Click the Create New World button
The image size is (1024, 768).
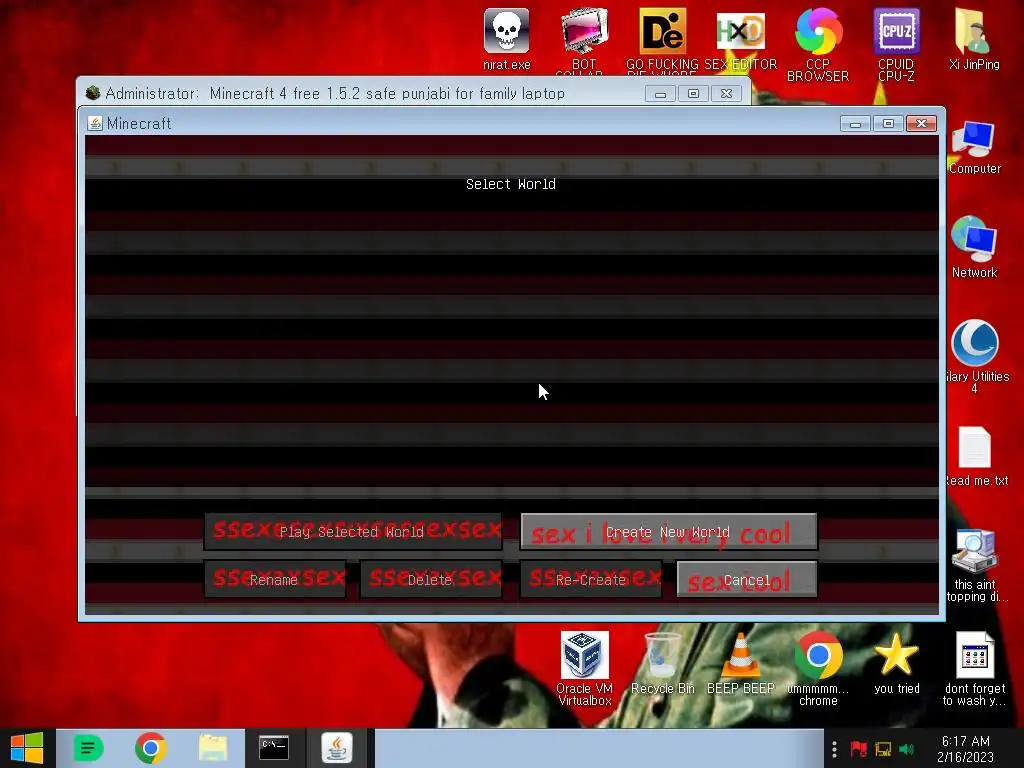tap(668, 532)
